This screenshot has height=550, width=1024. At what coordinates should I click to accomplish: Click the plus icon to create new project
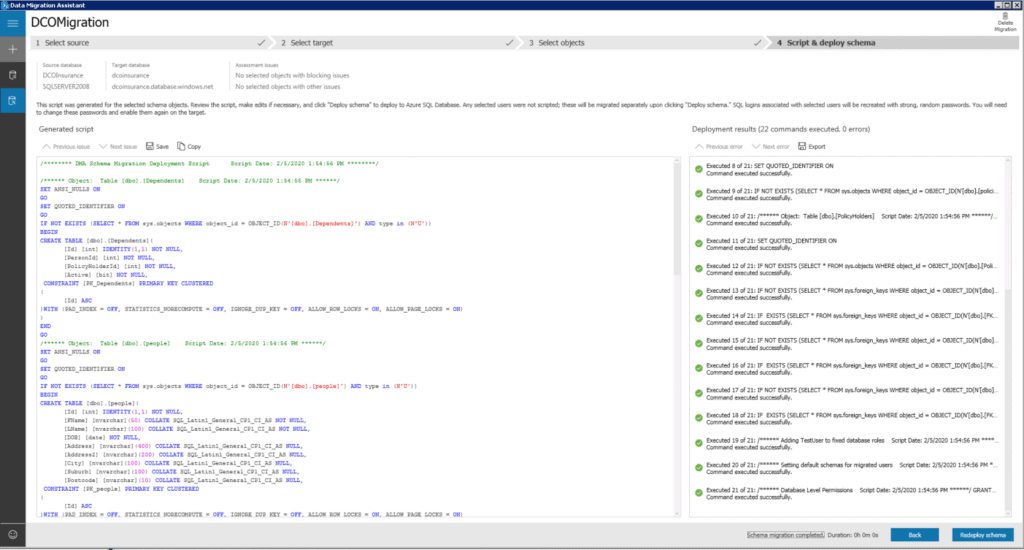[x=13, y=48]
